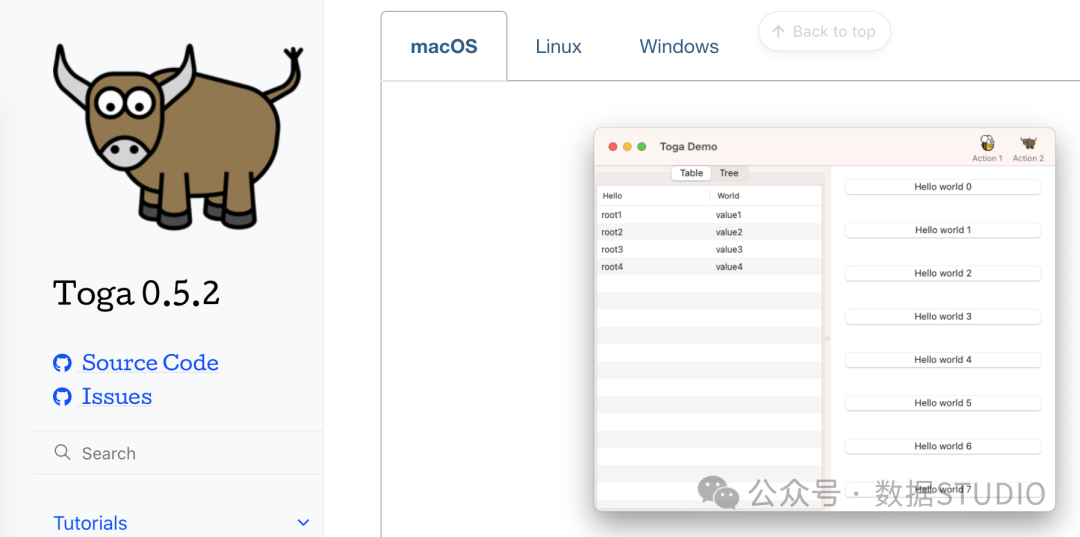Viewport: 1080px width, 537px height.
Task: Click the arrow in Back to top
Action: click(778, 32)
